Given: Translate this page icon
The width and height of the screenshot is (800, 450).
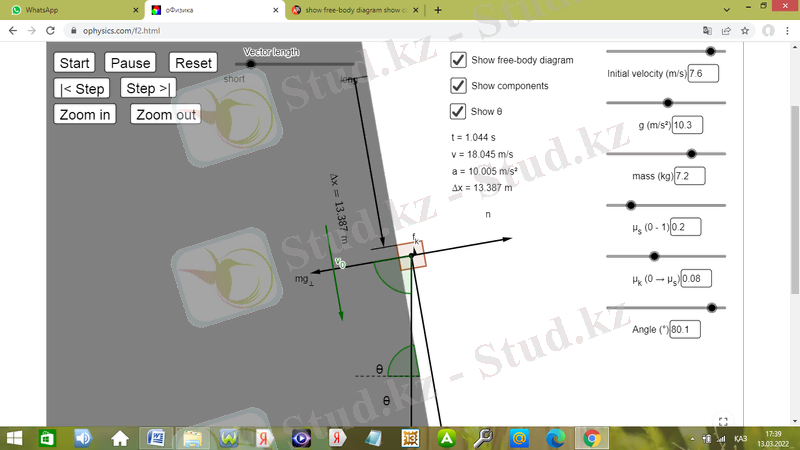Looking at the screenshot, I should [x=707, y=31].
